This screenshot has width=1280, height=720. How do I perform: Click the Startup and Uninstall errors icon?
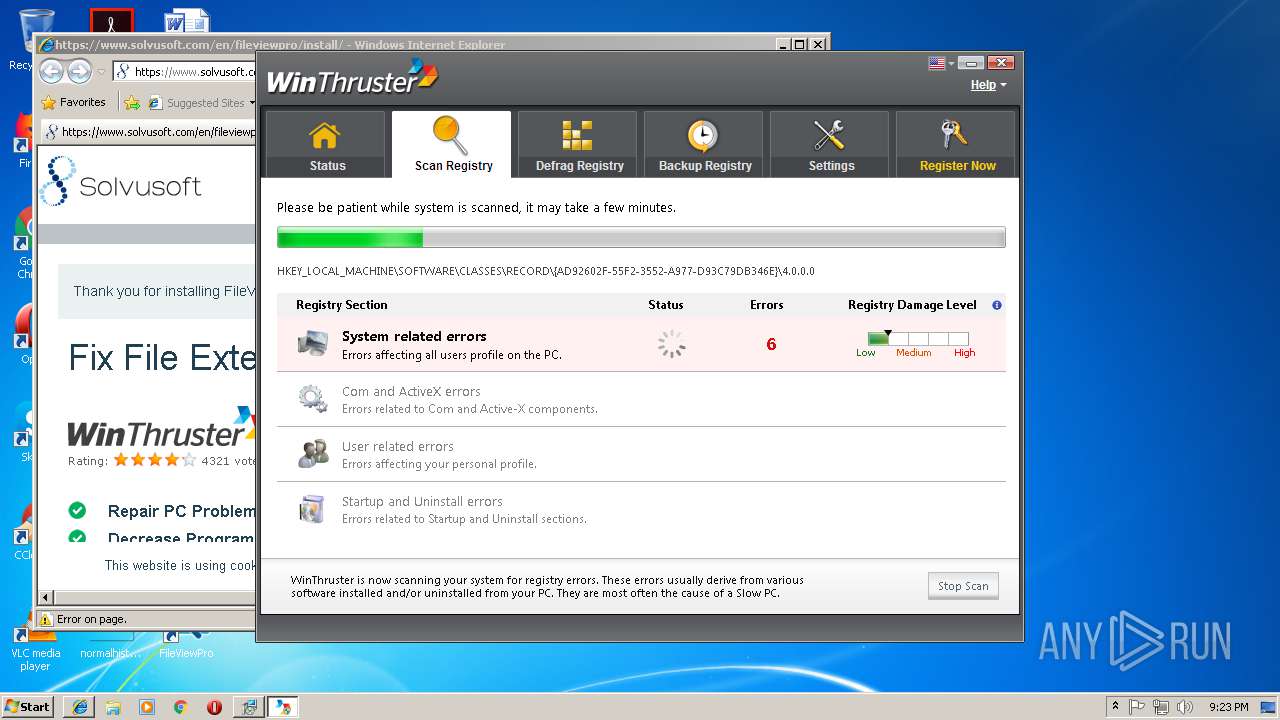[313, 509]
